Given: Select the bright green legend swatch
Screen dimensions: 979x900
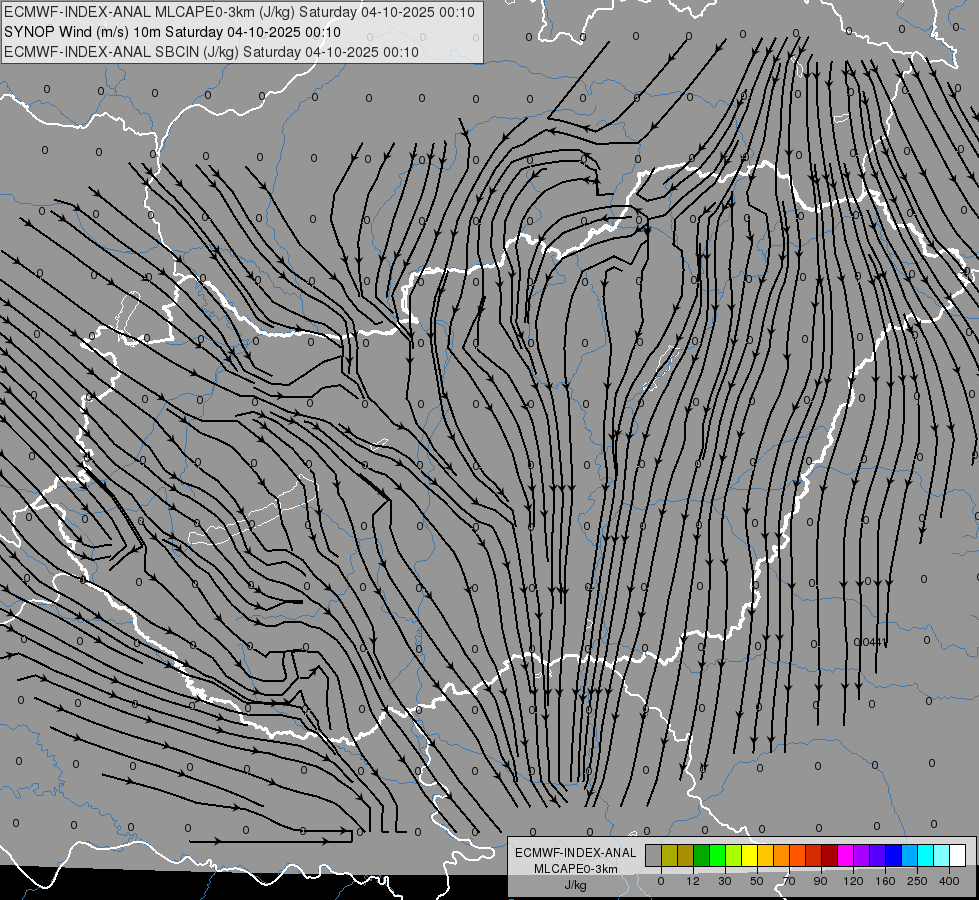Looking at the screenshot, I should pyautogui.click(x=717, y=855).
